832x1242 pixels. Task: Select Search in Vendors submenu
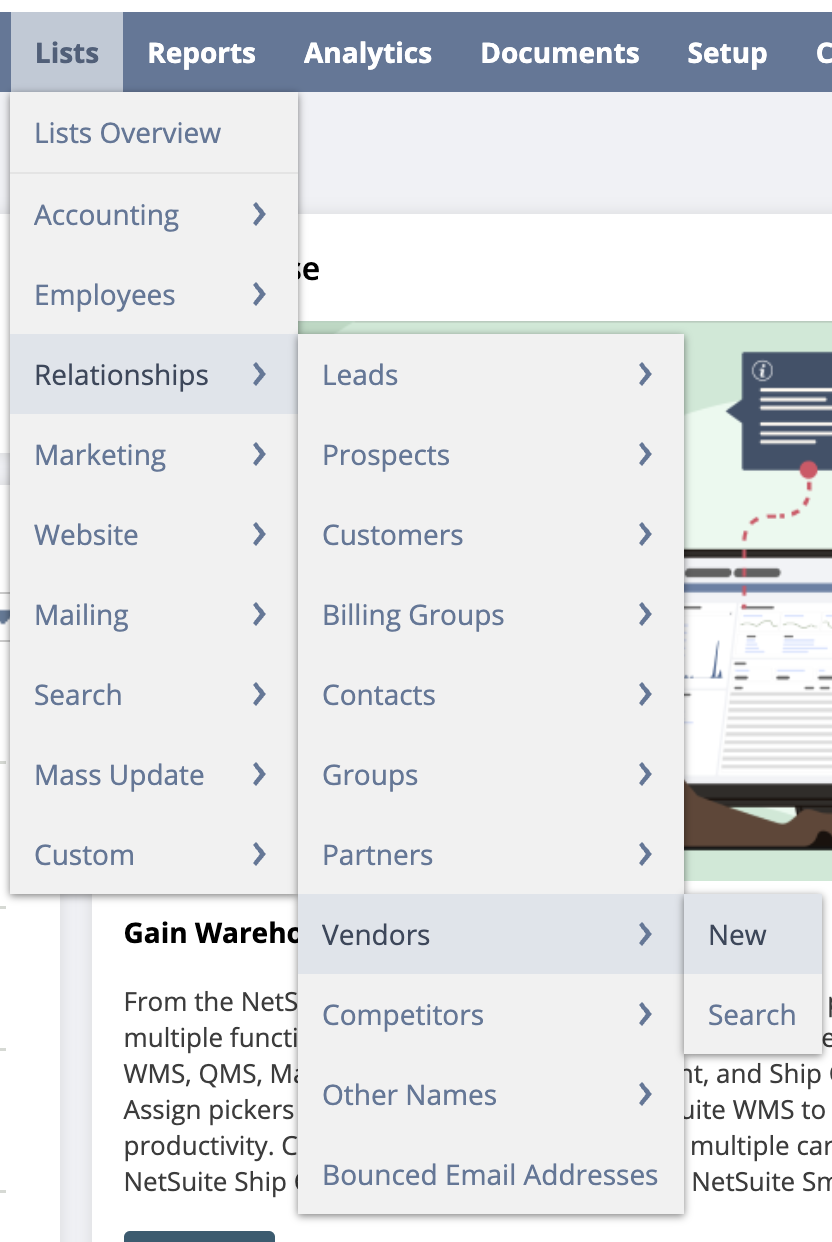point(751,1015)
